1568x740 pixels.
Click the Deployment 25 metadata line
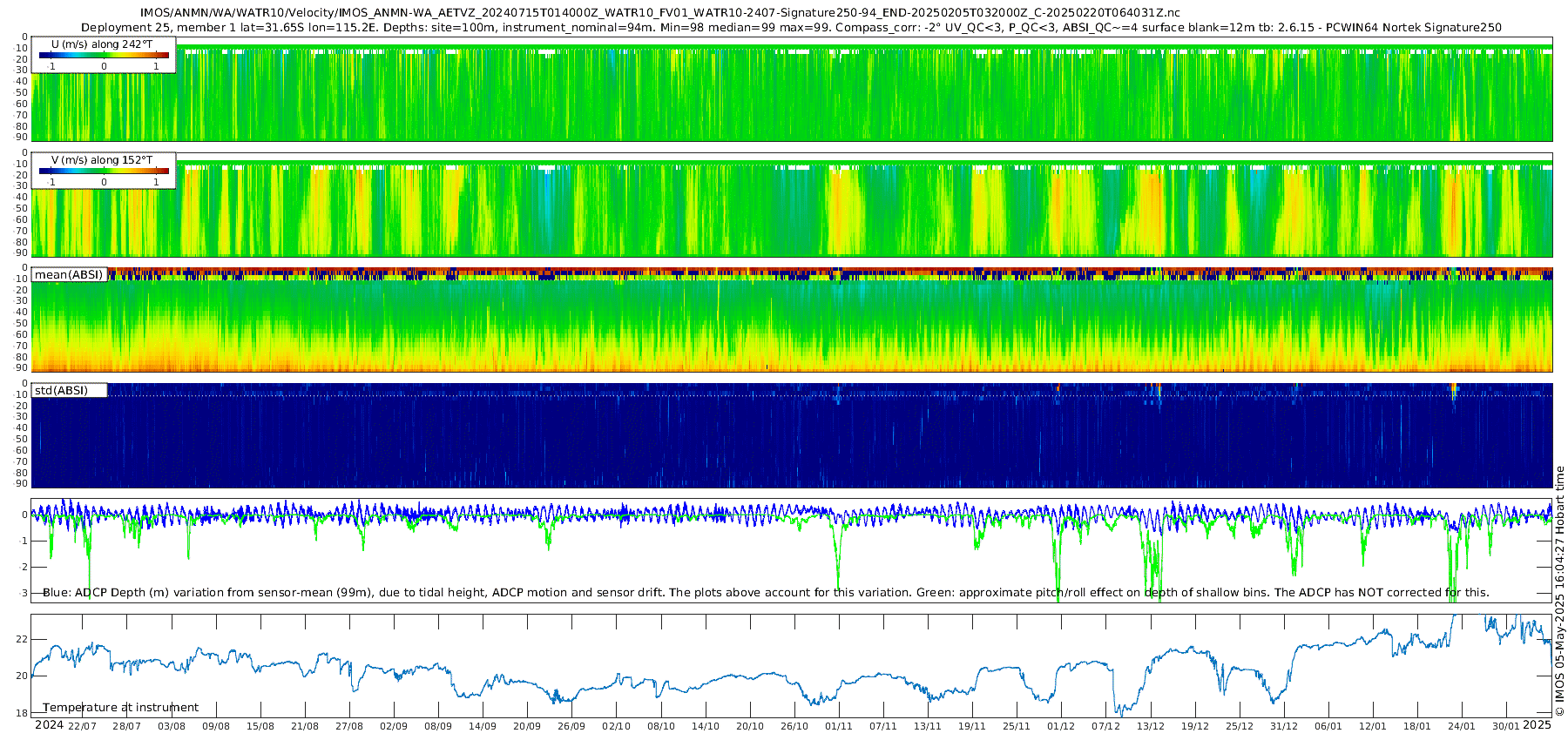click(791, 28)
